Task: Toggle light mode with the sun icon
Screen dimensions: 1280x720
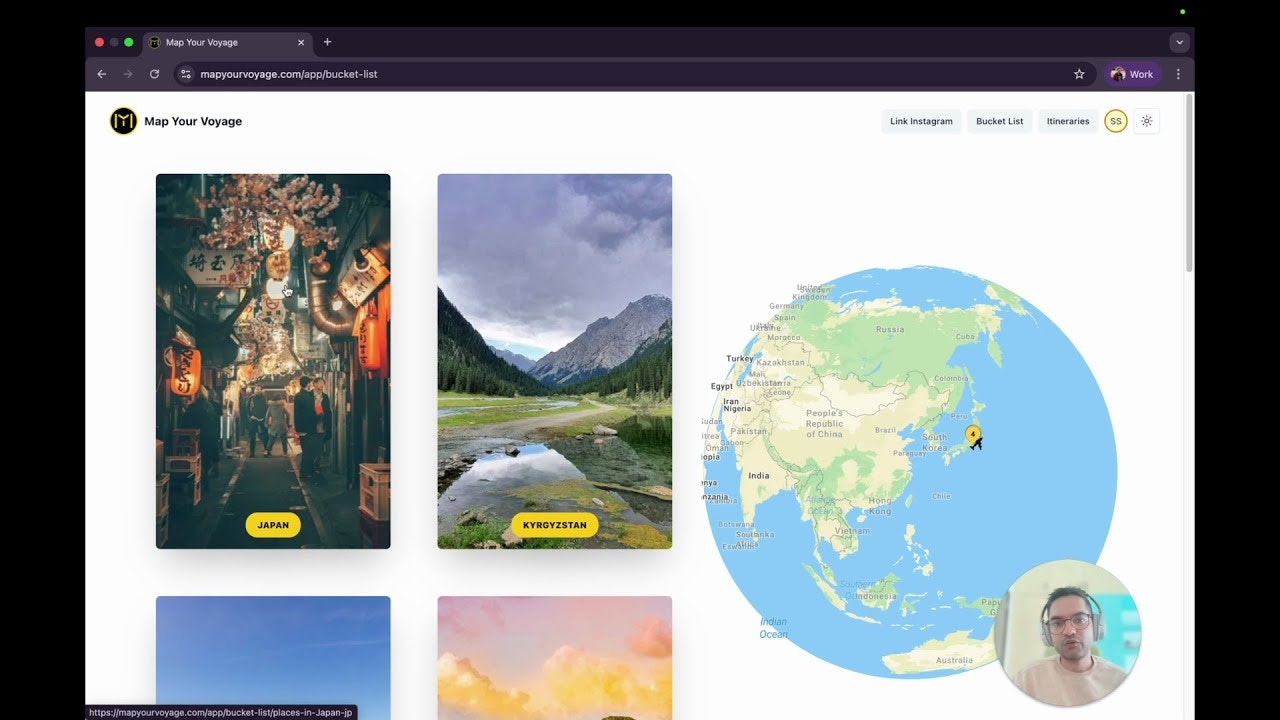Action: (1147, 121)
